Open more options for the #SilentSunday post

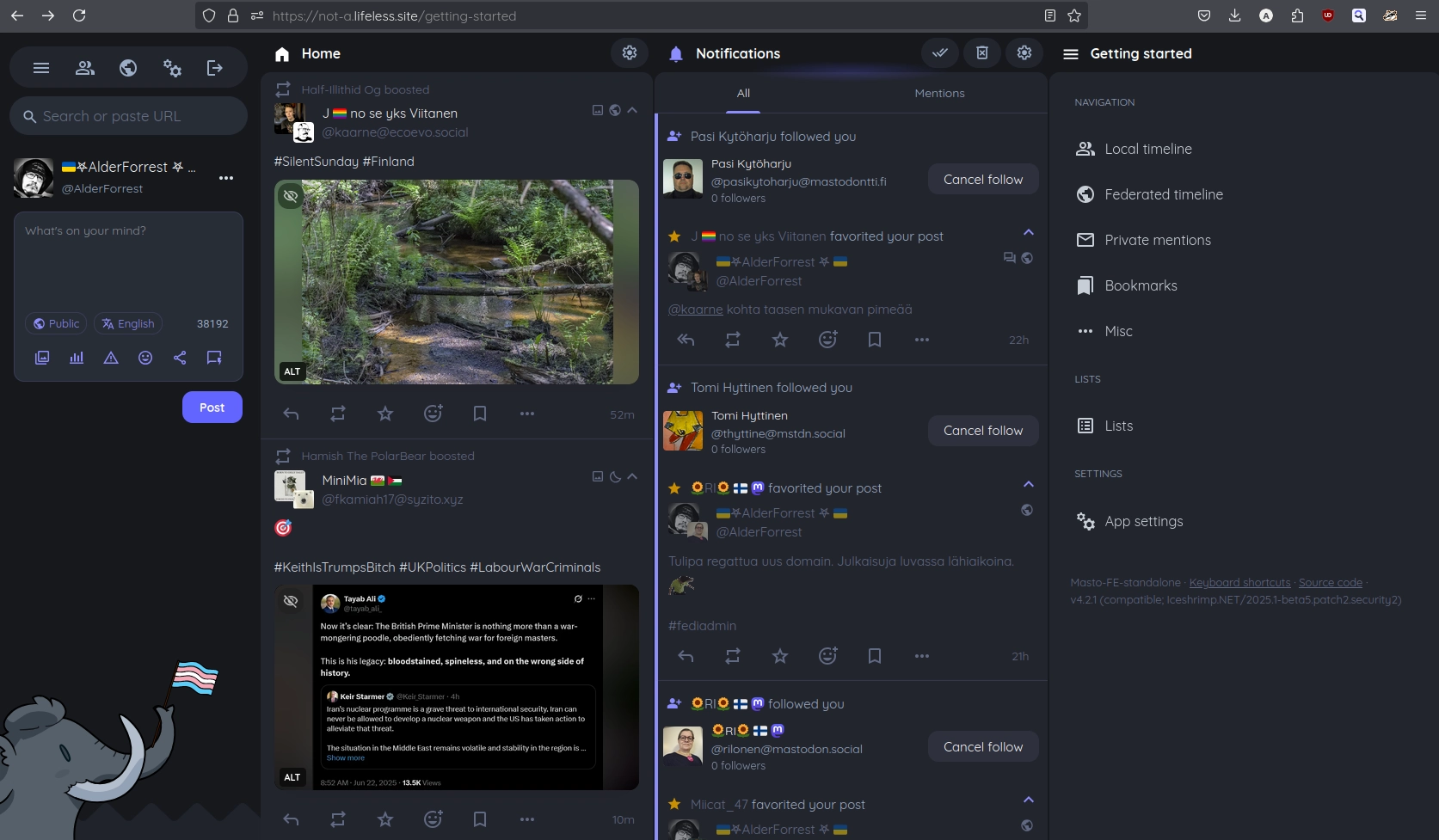[x=527, y=414]
